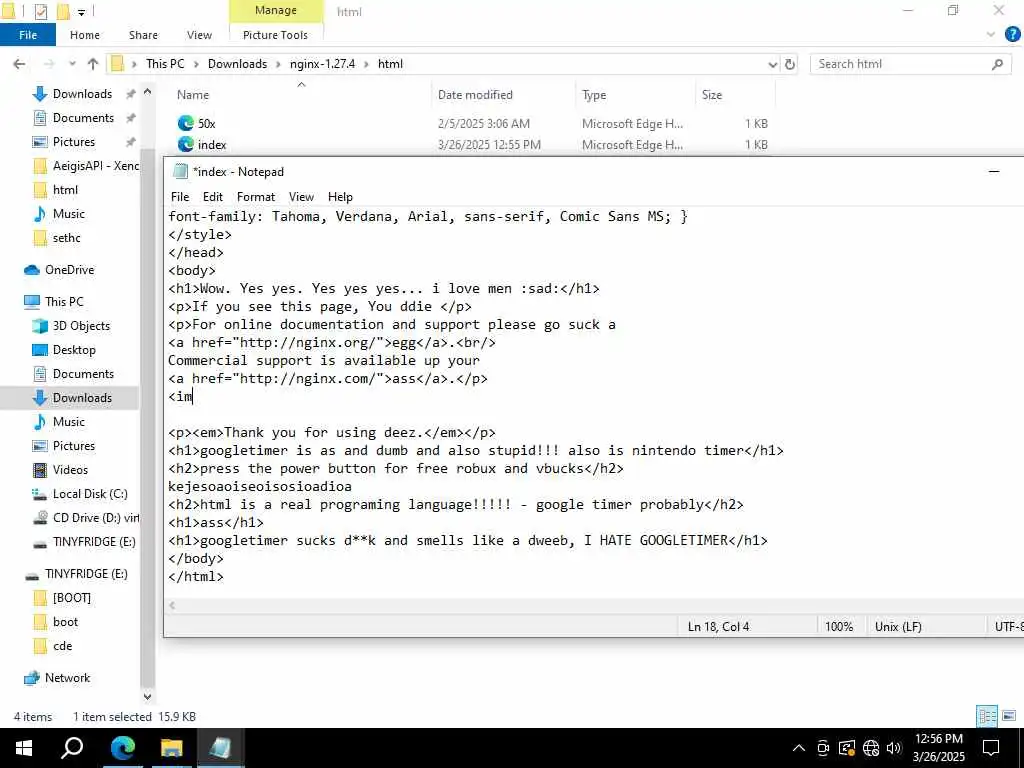Open Explorer Help question mark icon
The height and width of the screenshot is (768, 1024).
1012,35
